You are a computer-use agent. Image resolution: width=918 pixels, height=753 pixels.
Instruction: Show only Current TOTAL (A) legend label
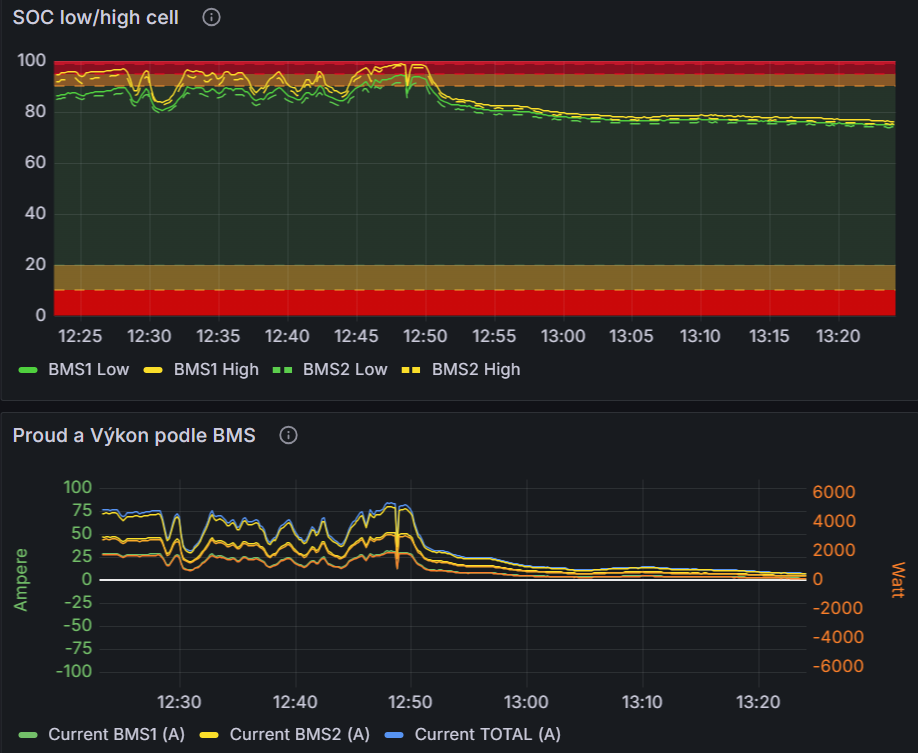(x=487, y=734)
